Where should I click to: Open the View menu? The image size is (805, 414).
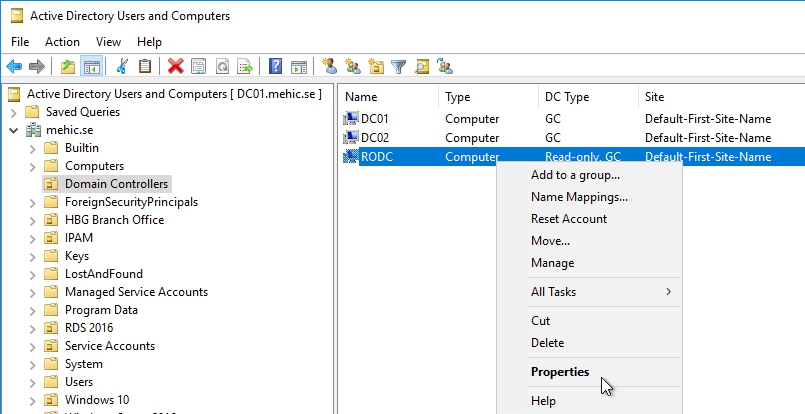[108, 42]
